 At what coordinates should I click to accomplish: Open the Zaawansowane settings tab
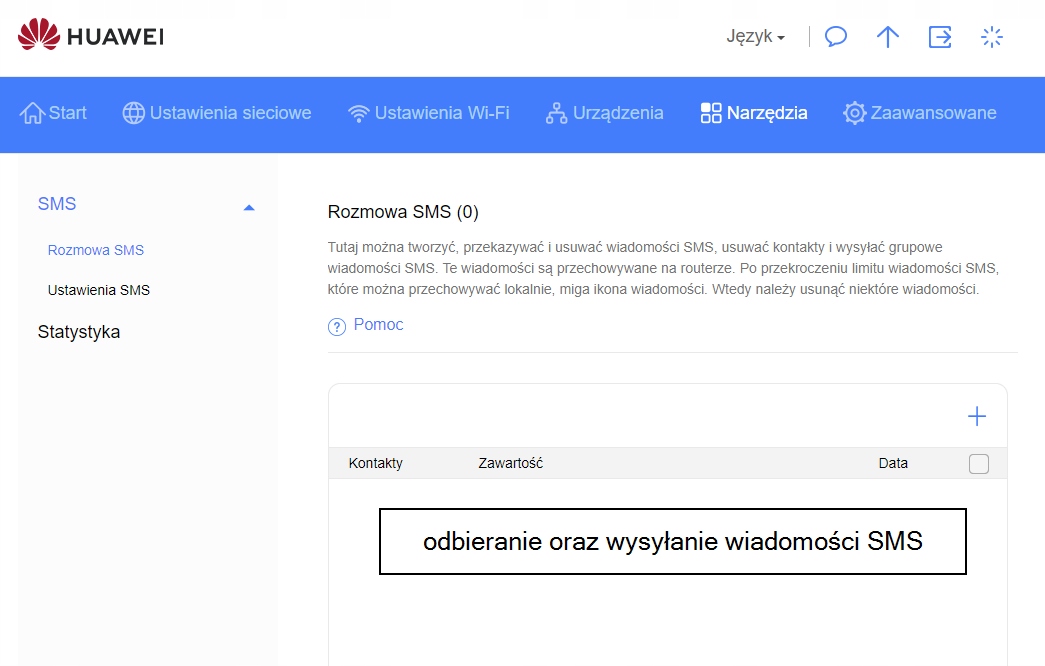coord(920,113)
